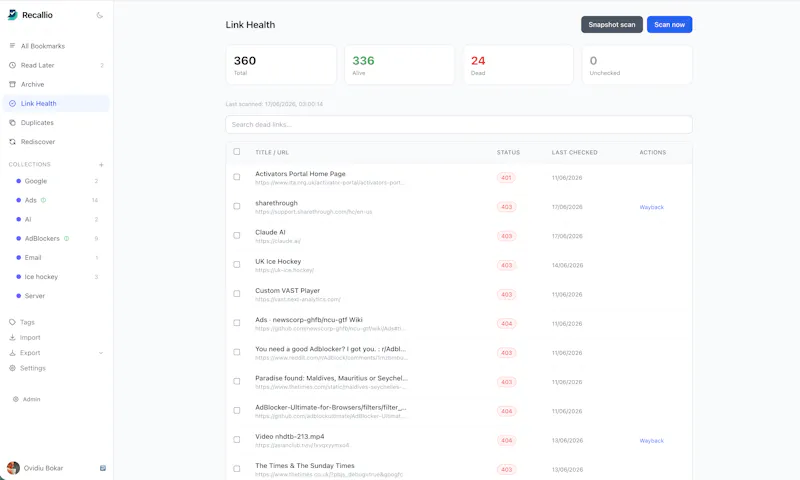Screen dimensions: 800x480
Task: Click the 401 status badge
Action: click(506, 178)
